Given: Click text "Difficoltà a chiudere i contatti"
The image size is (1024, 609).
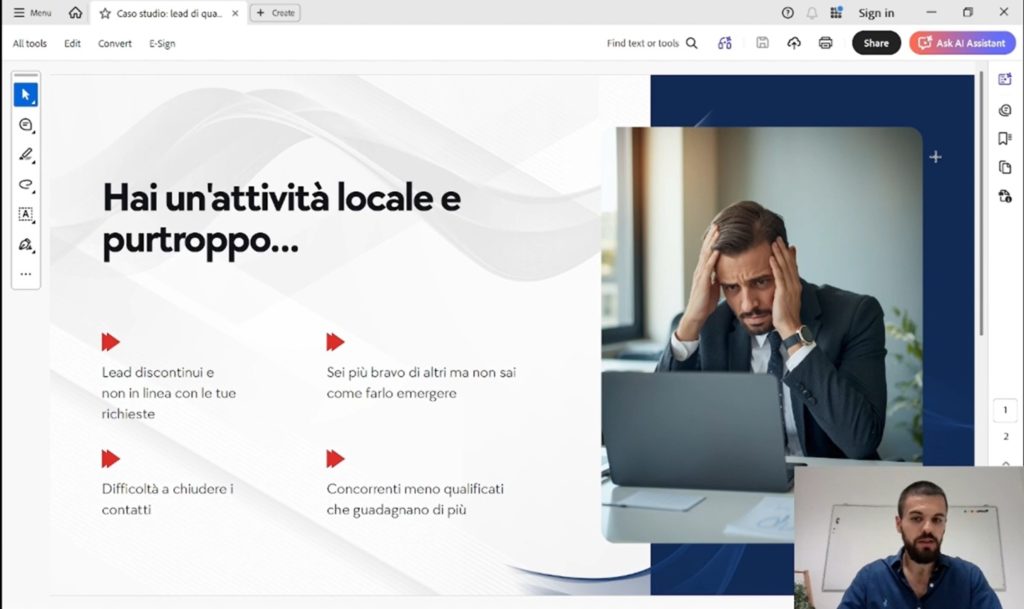Looking at the screenshot, I should coord(167,499).
